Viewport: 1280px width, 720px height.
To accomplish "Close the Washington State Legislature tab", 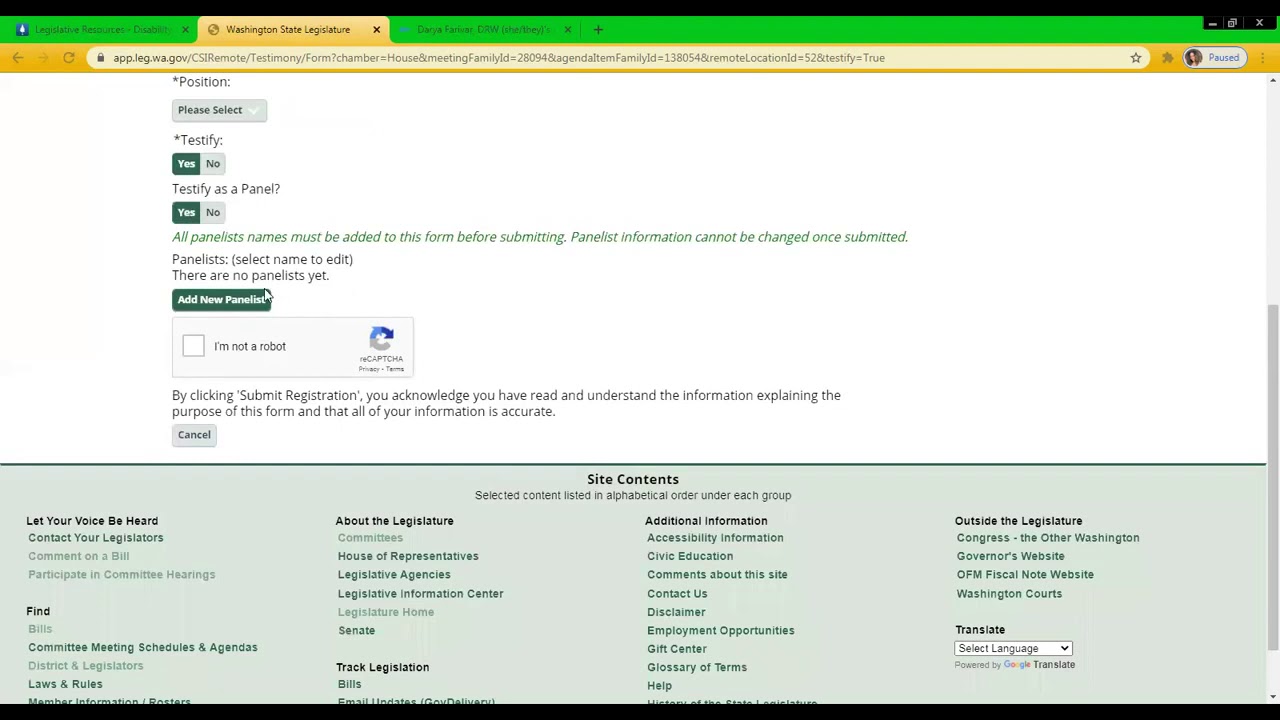I will click(x=376, y=29).
